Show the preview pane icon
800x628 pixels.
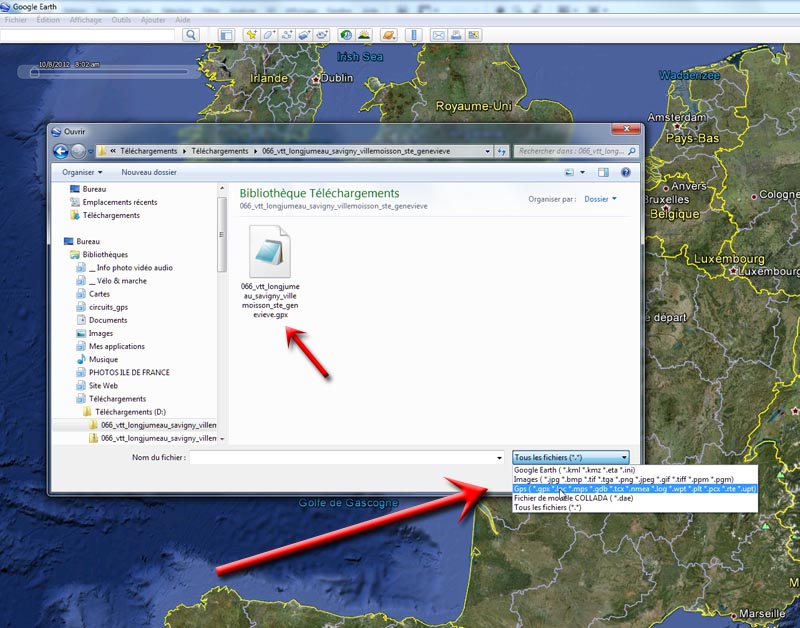pos(603,172)
